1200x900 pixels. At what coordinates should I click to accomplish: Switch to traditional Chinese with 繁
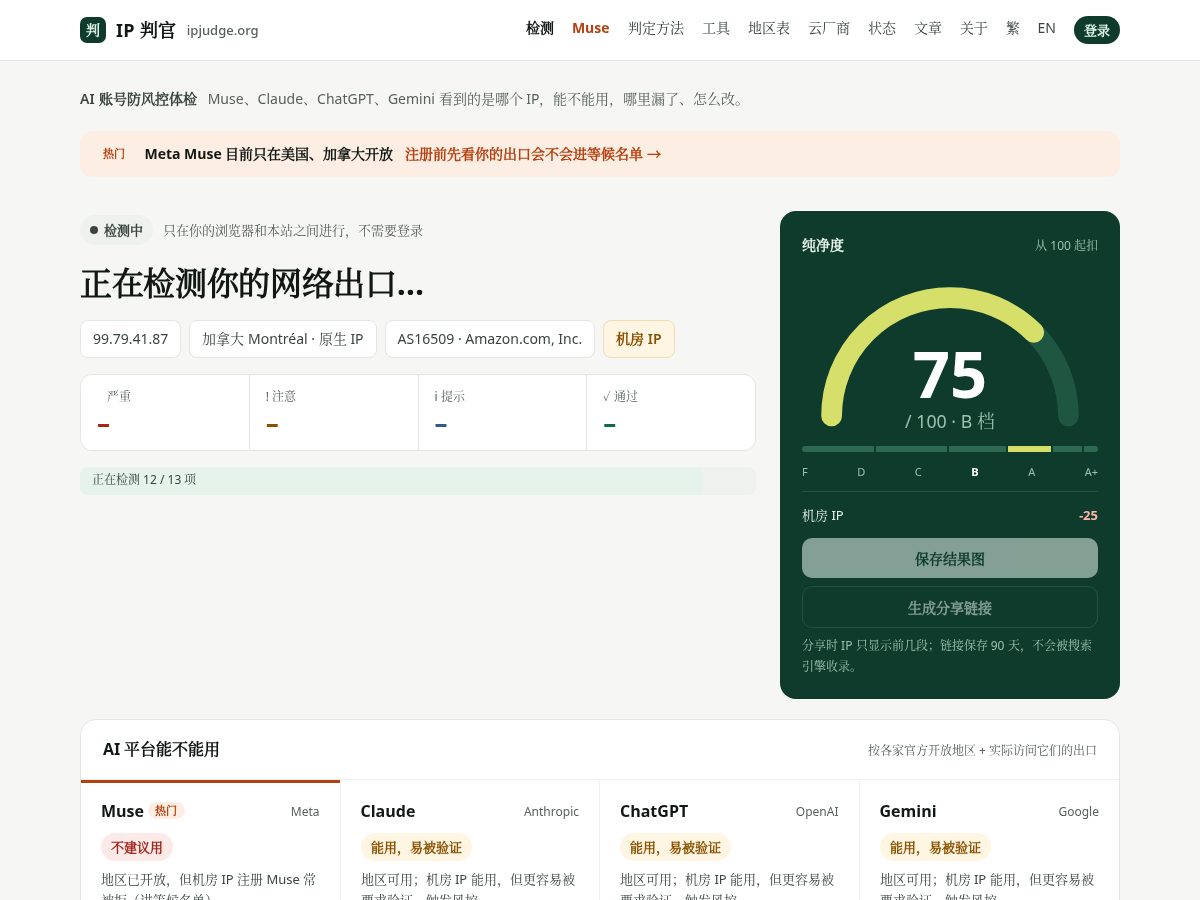(1013, 28)
